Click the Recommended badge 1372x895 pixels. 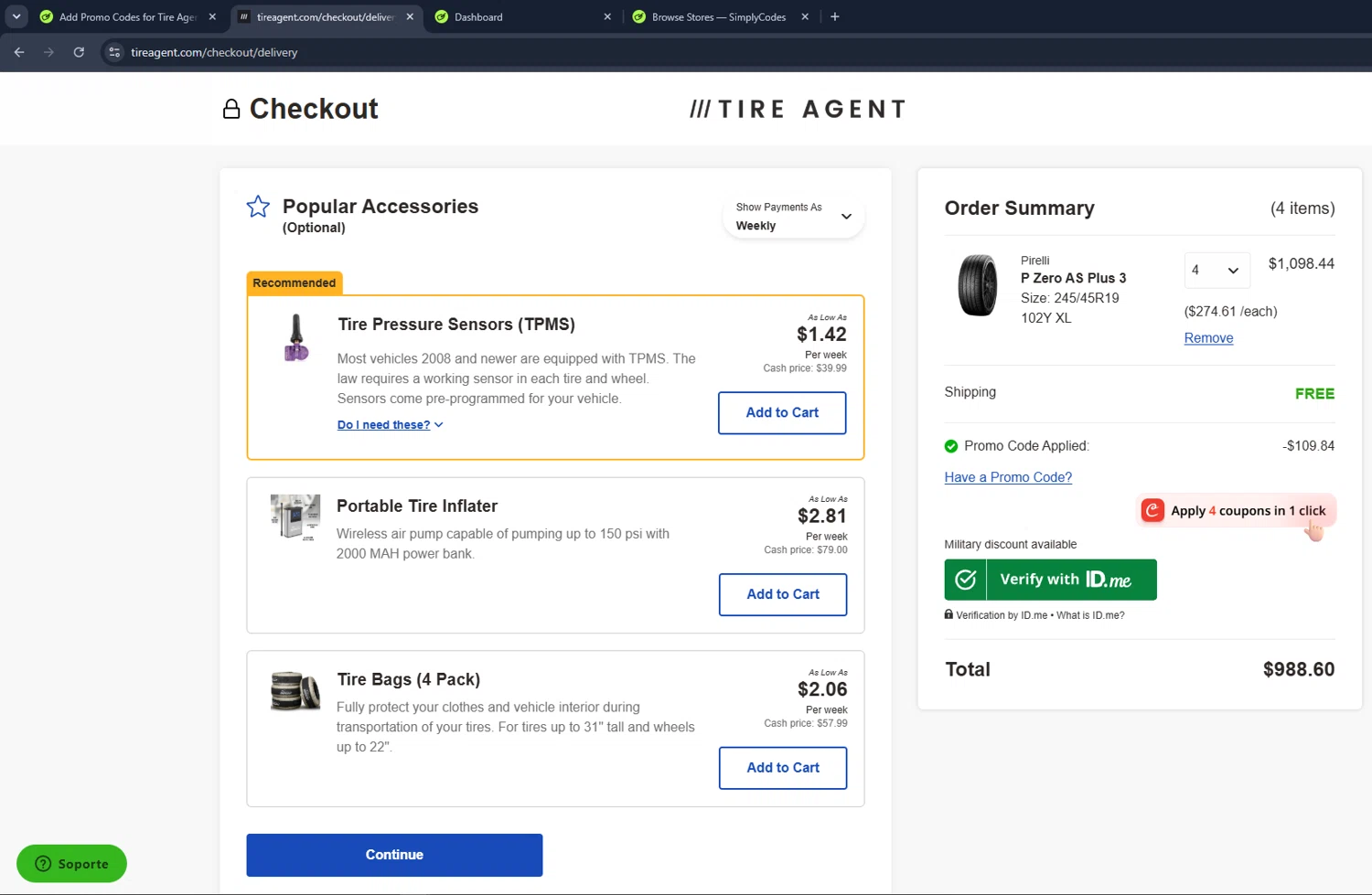[x=295, y=282]
